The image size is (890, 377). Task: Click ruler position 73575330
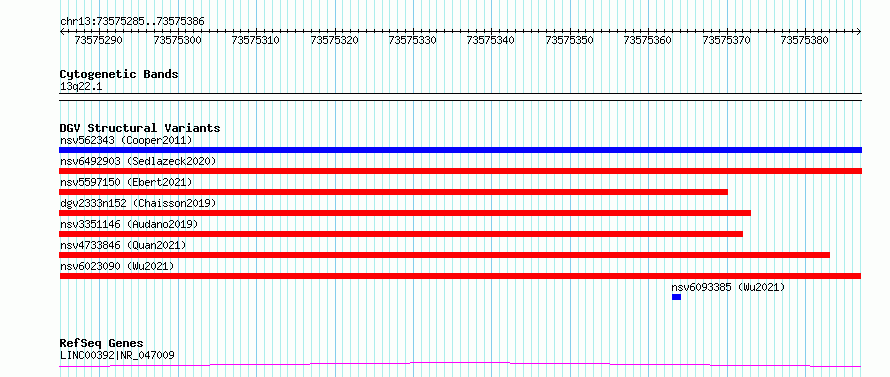pos(413,40)
